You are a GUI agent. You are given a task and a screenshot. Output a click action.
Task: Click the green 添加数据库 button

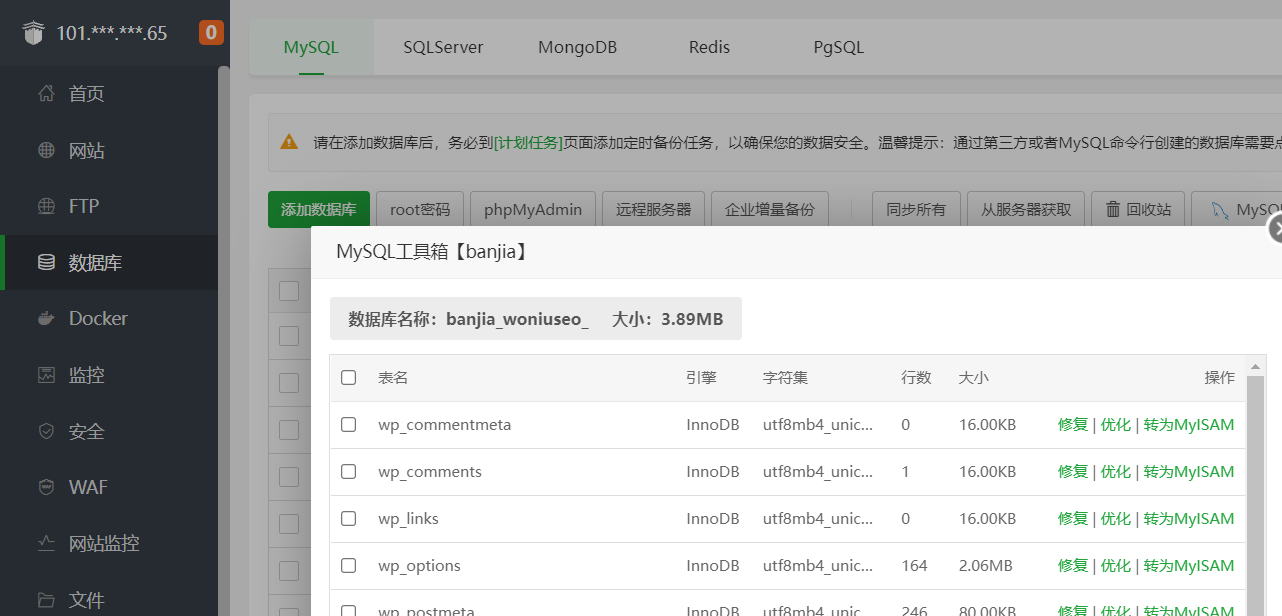[318, 210]
